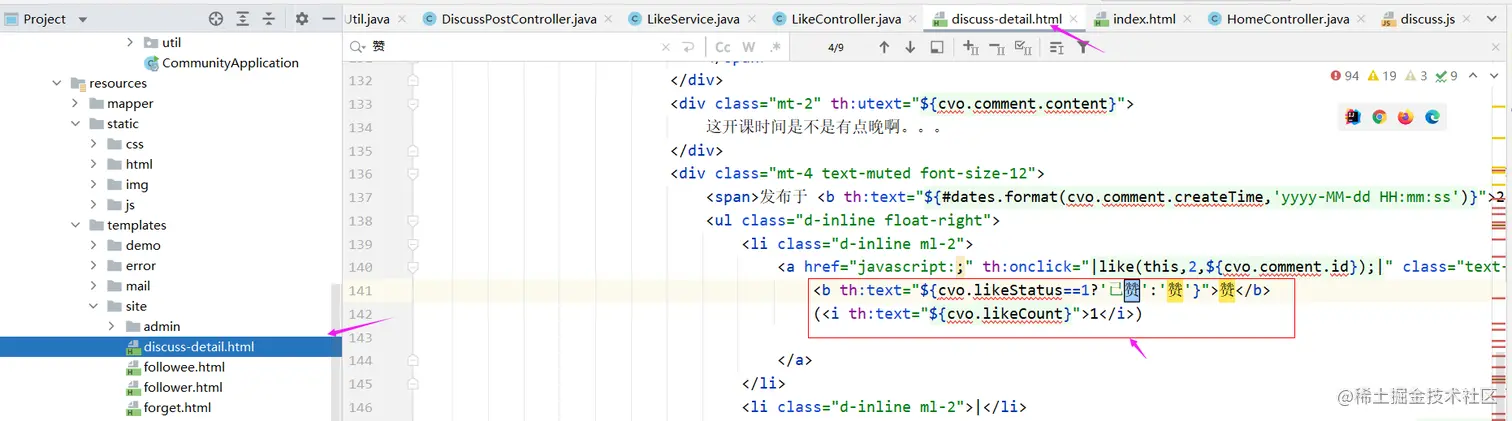Collapse the resources folder
1512x421 pixels.
pos(57,83)
